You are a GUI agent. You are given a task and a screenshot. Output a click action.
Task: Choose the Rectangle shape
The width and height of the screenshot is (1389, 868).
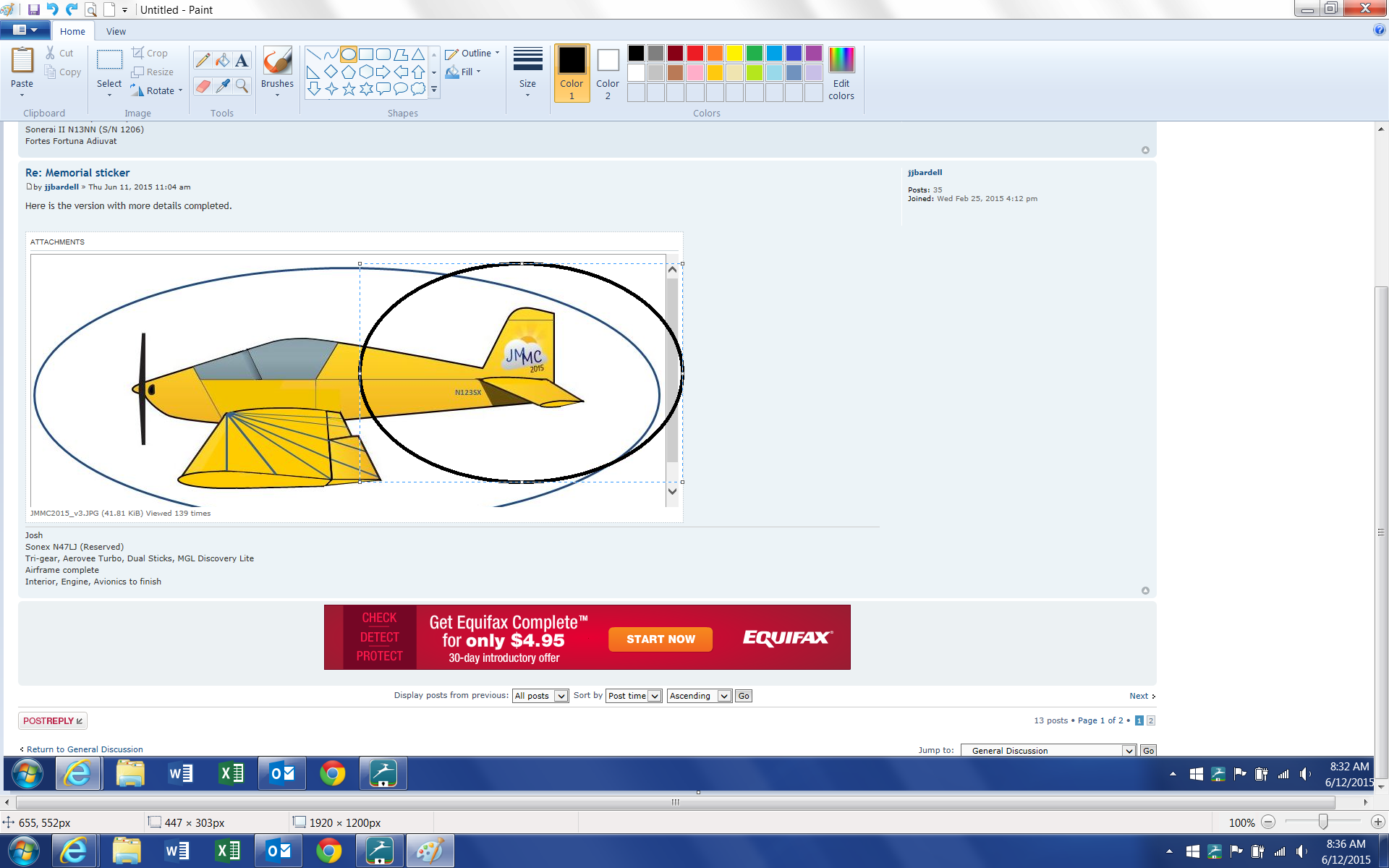pyautogui.click(x=366, y=54)
